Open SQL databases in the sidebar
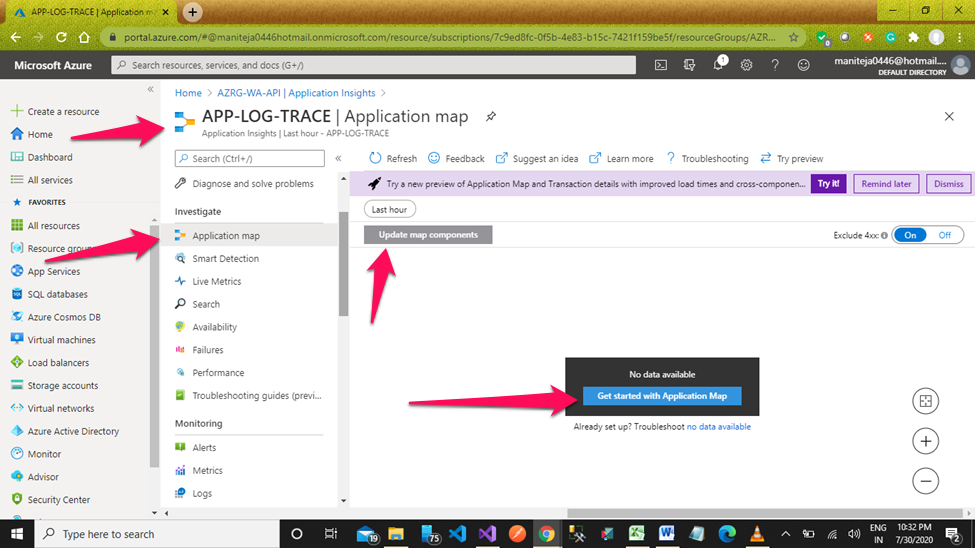This screenshot has width=975, height=548. pos(49,294)
